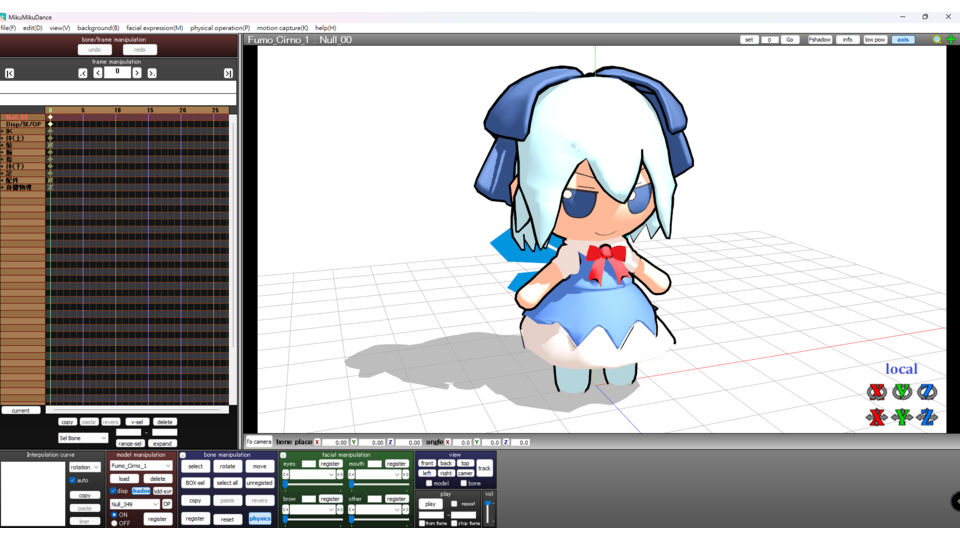Open the file(F) menu
Image resolution: width=960 pixels, height=540 pixels.
pos(9,28)
